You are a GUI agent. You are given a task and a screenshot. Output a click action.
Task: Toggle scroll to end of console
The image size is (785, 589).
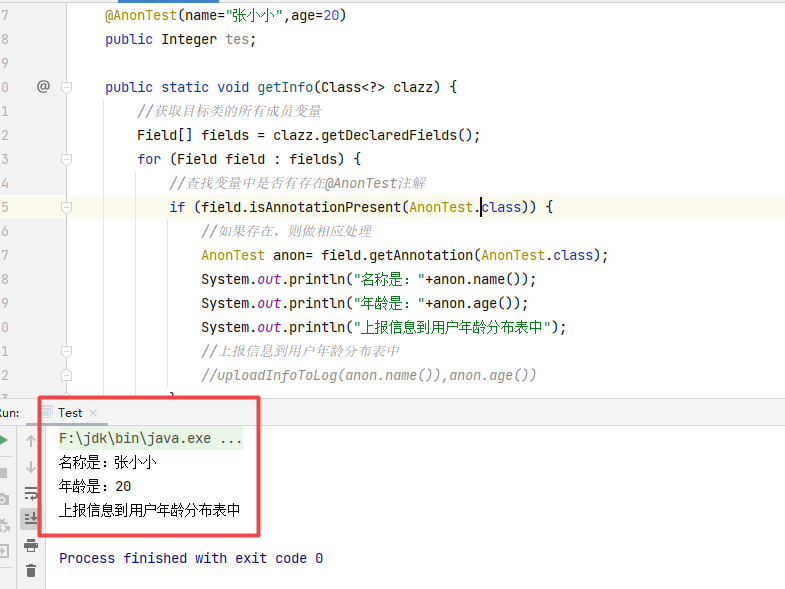pyautogui.click(x=31, y=518)
